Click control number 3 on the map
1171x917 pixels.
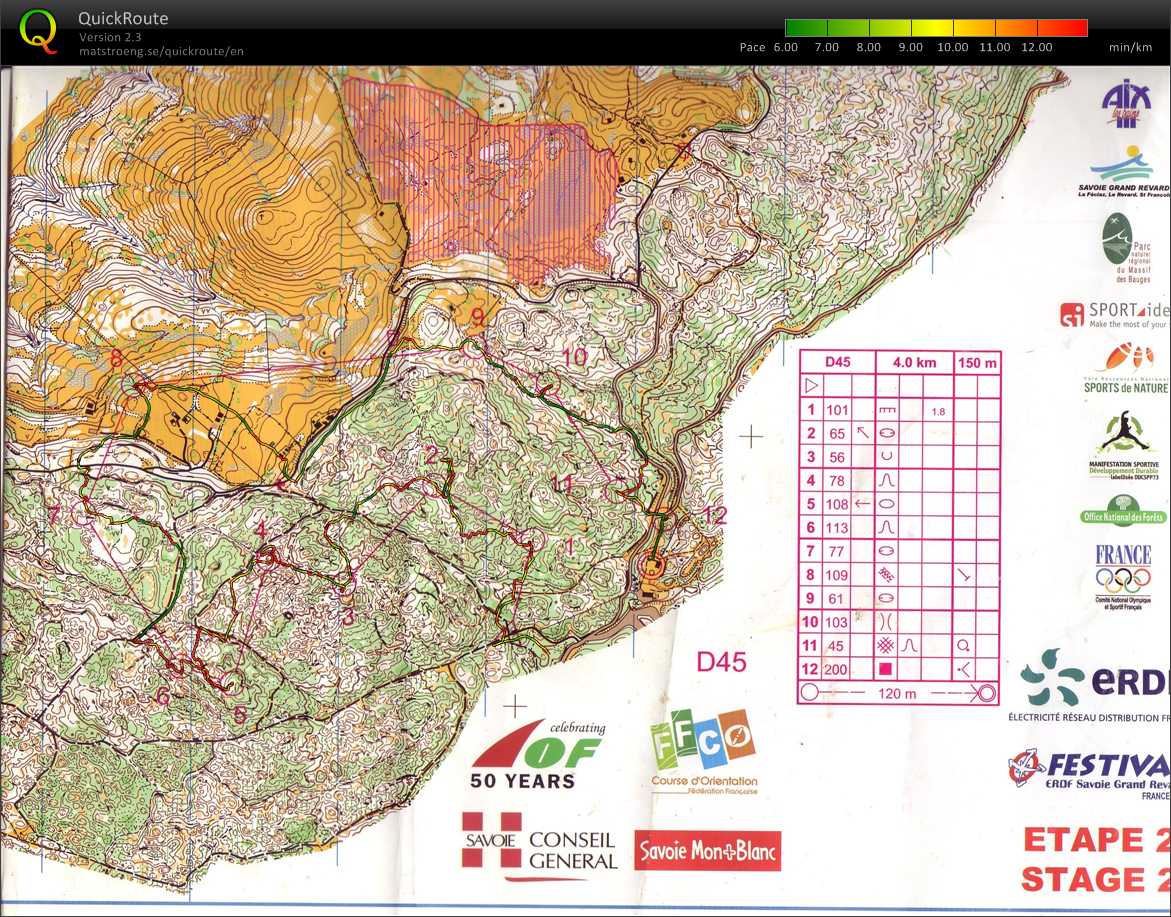347,617
